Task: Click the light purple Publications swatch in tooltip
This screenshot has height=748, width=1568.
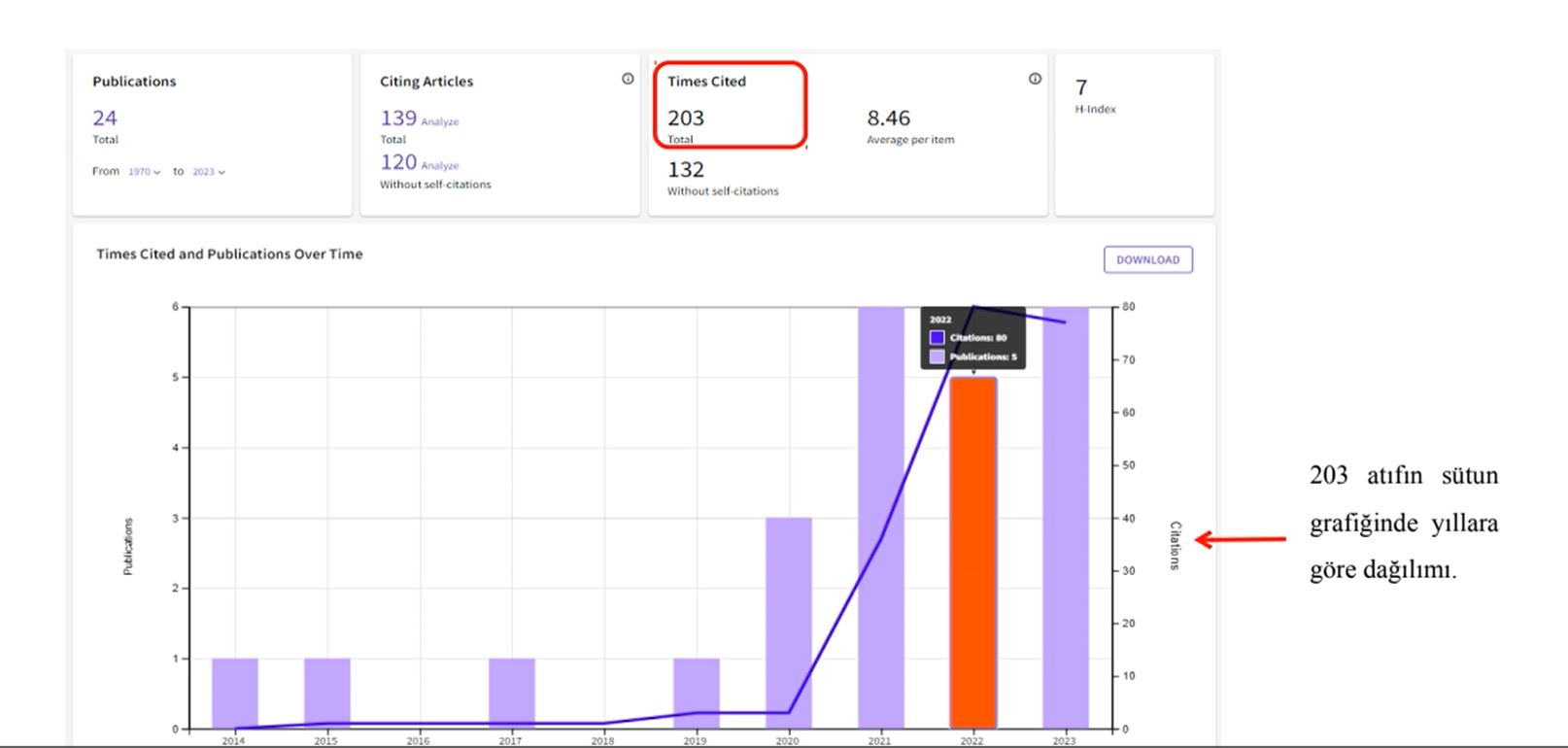Action: (937, 357)
